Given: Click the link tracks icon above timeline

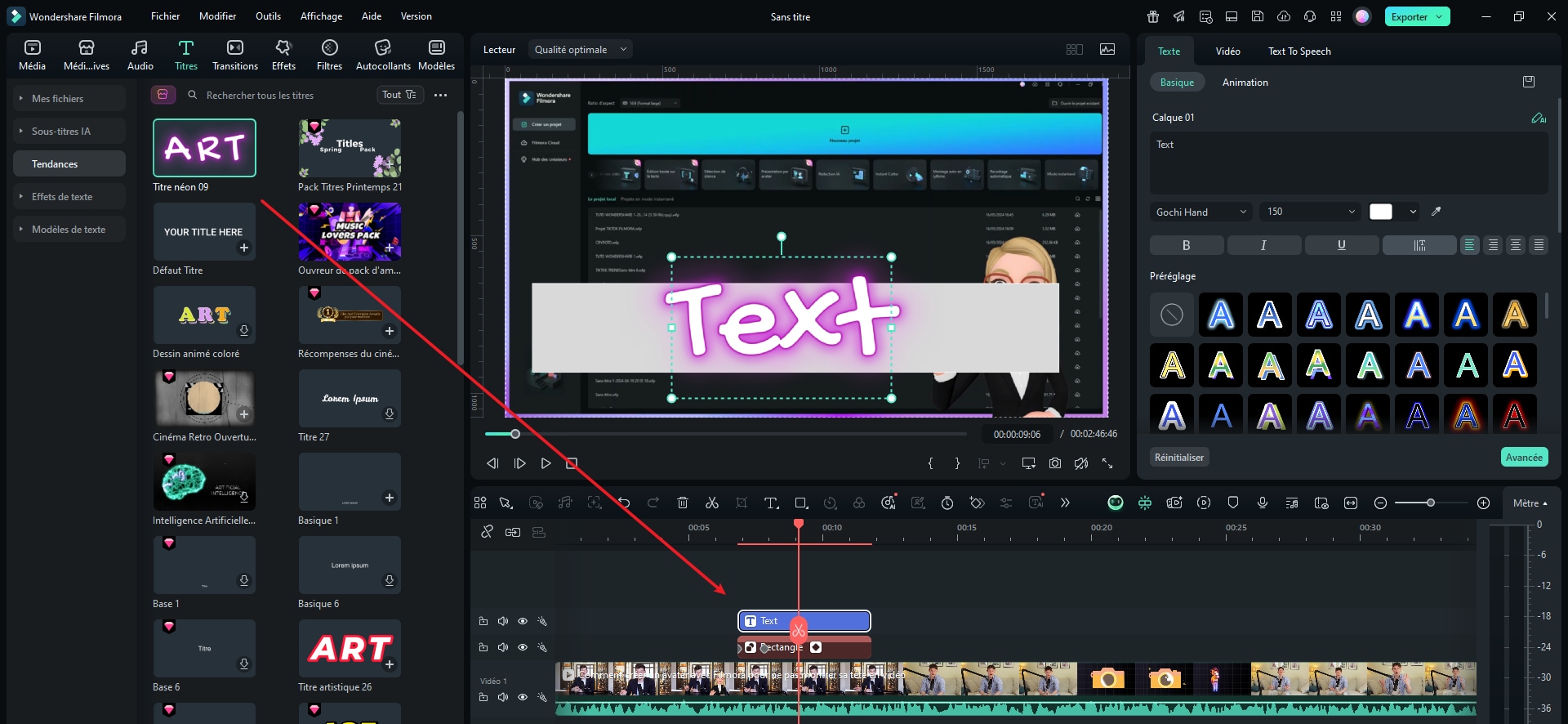Looking at the screenshot, I should [x=488, y=532].
